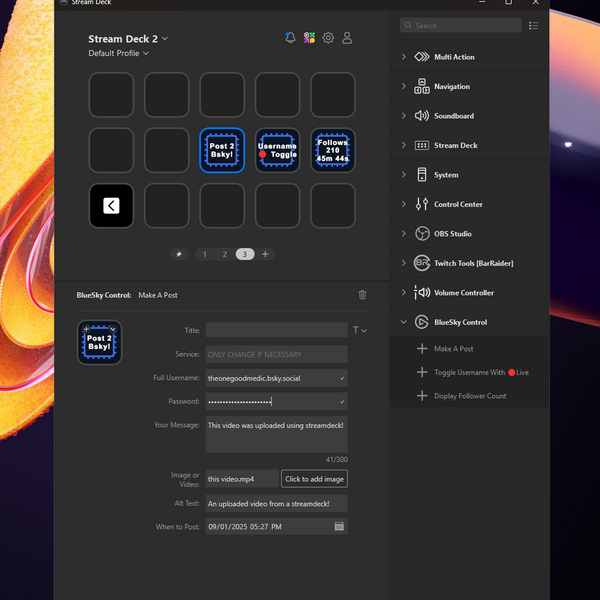Open the calendar date picker icon
Screen dimensions: 600x600
pos(339,527)
